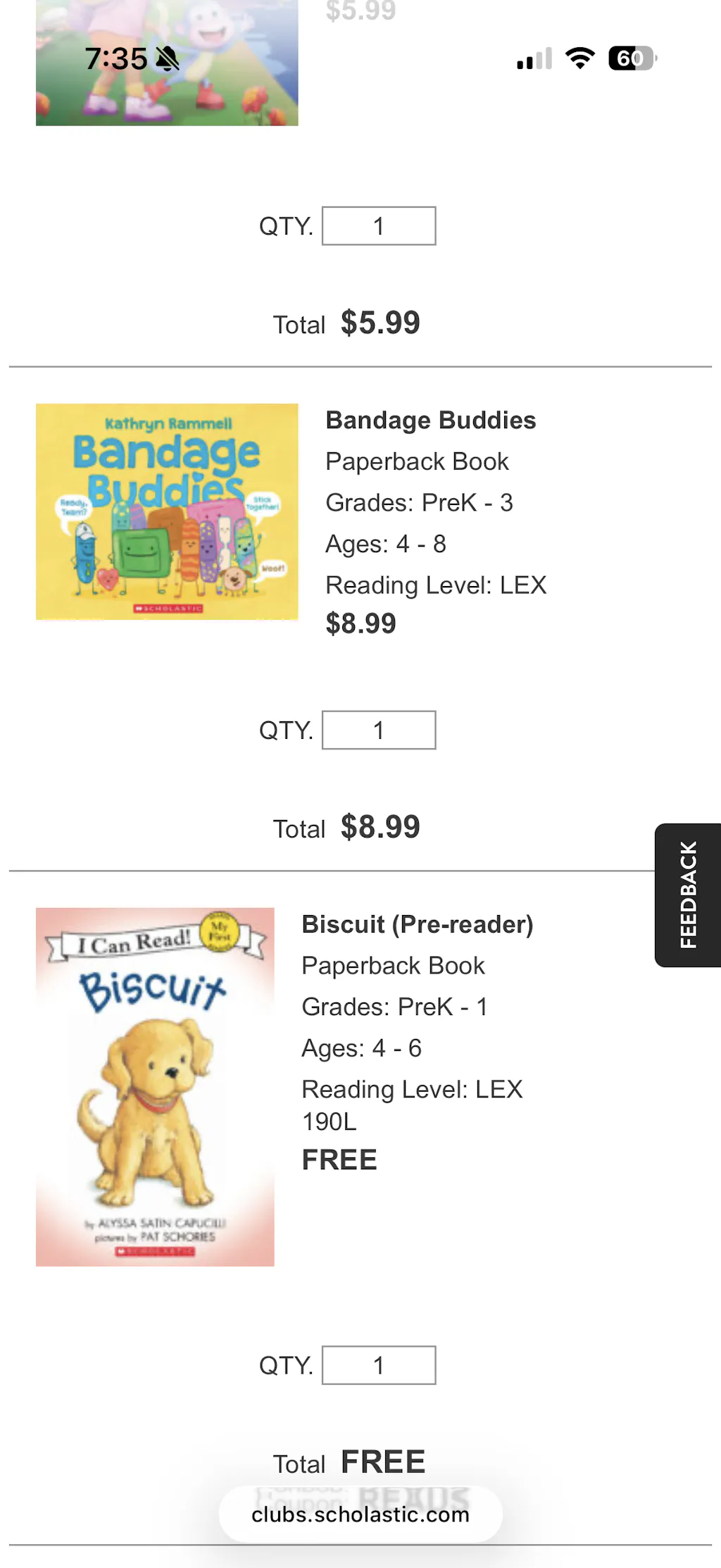The width and height of the screenshot is (721, 1568).
Task: Tap the FREE price label under Biscuit
Action: pos(339,1160)
